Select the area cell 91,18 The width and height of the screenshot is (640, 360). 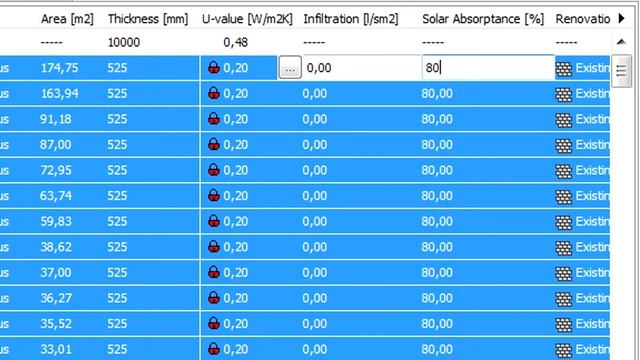[x=56, y=119]
